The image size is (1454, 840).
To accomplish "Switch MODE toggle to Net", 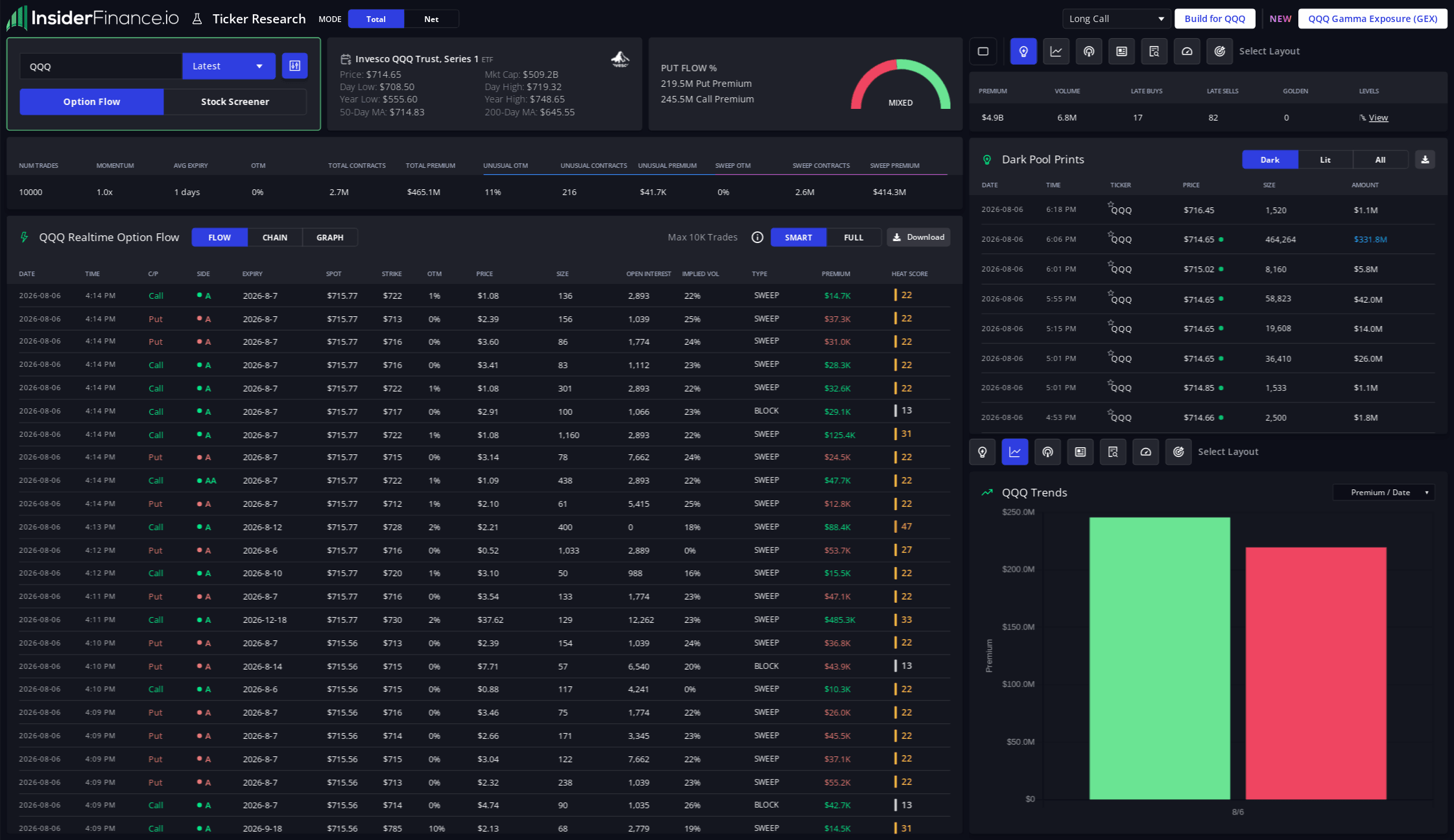I will pos(431,19).
